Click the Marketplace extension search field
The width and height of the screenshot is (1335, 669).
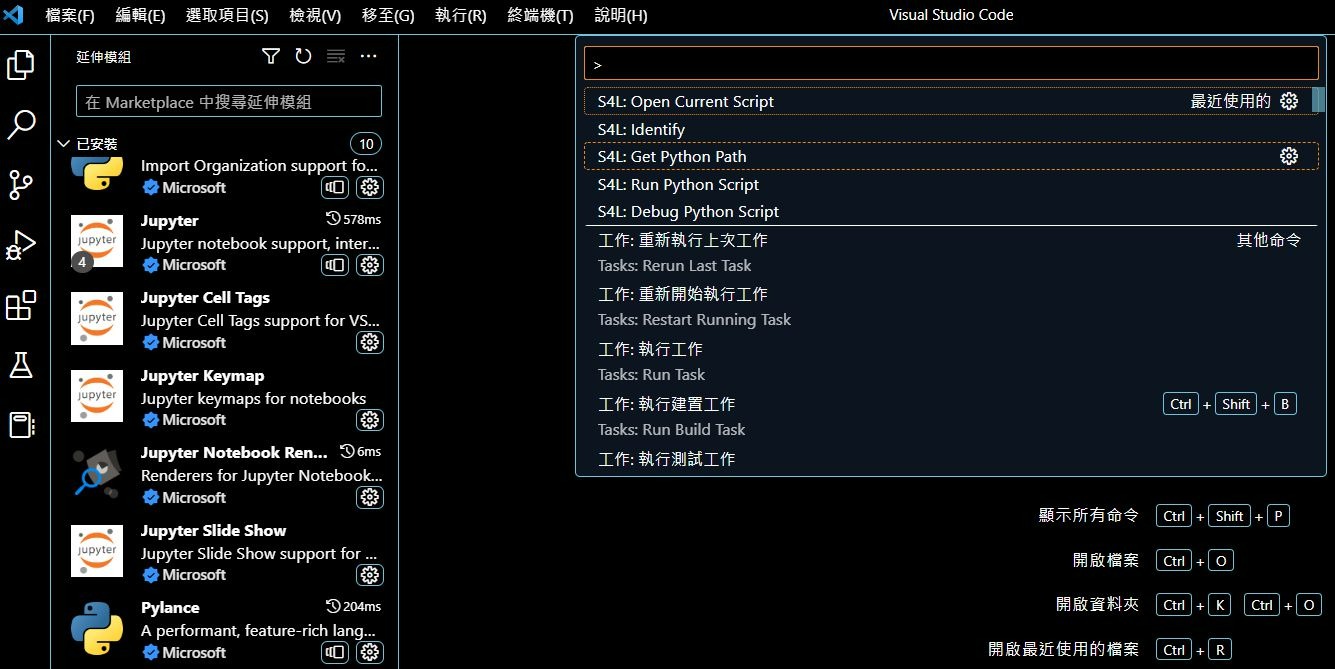click(x=228, y=101)
